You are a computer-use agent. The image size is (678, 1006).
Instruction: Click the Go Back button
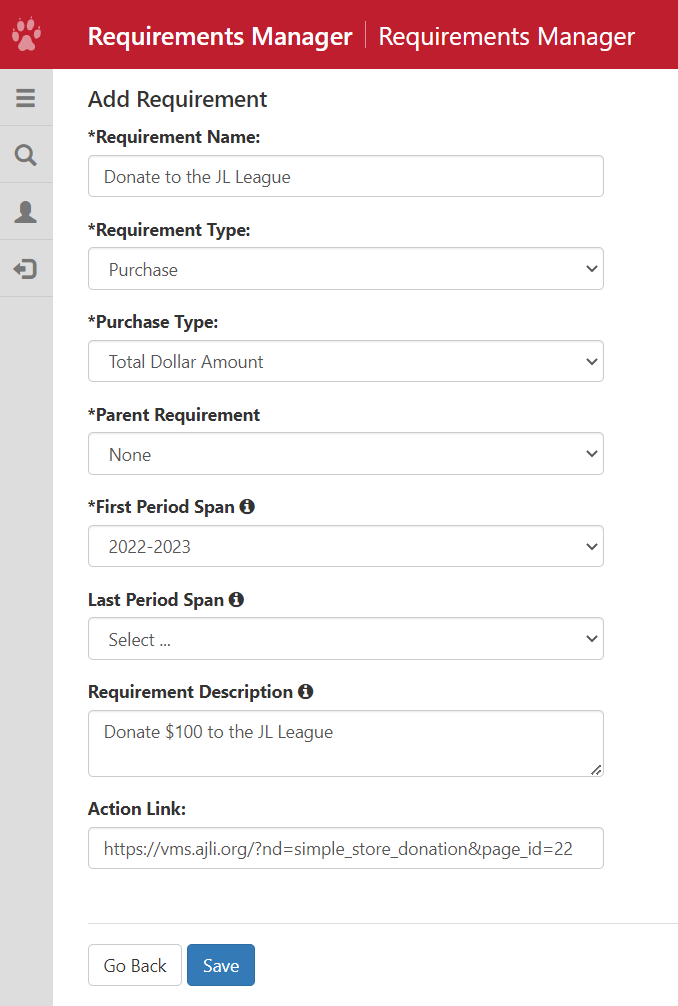coord(135,965)
